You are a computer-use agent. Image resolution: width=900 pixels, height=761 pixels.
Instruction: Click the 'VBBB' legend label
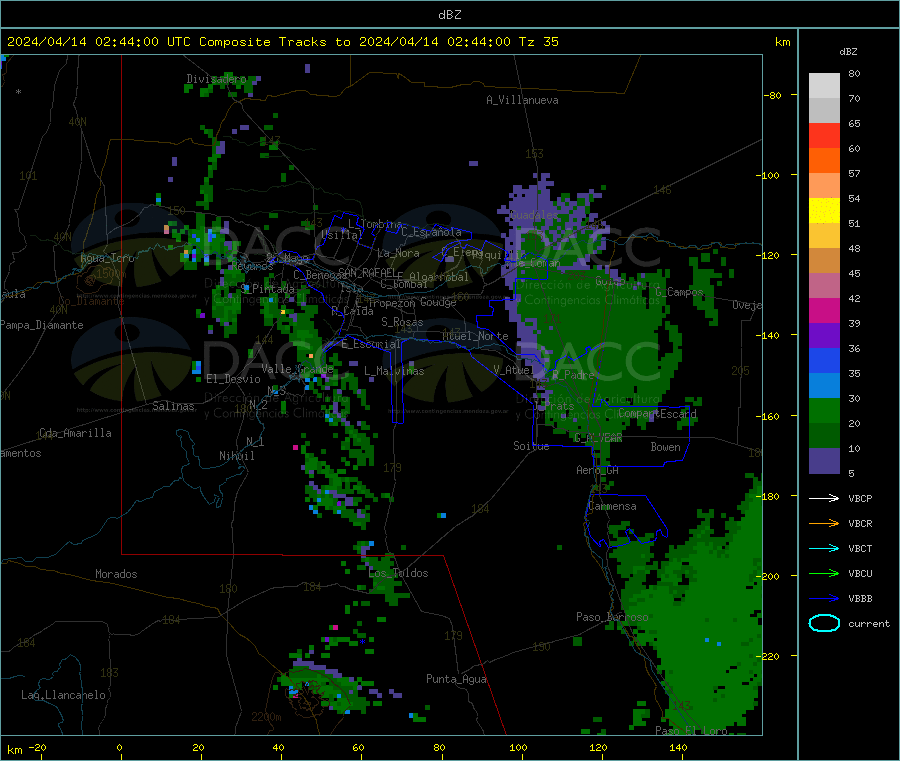point(860,599)
